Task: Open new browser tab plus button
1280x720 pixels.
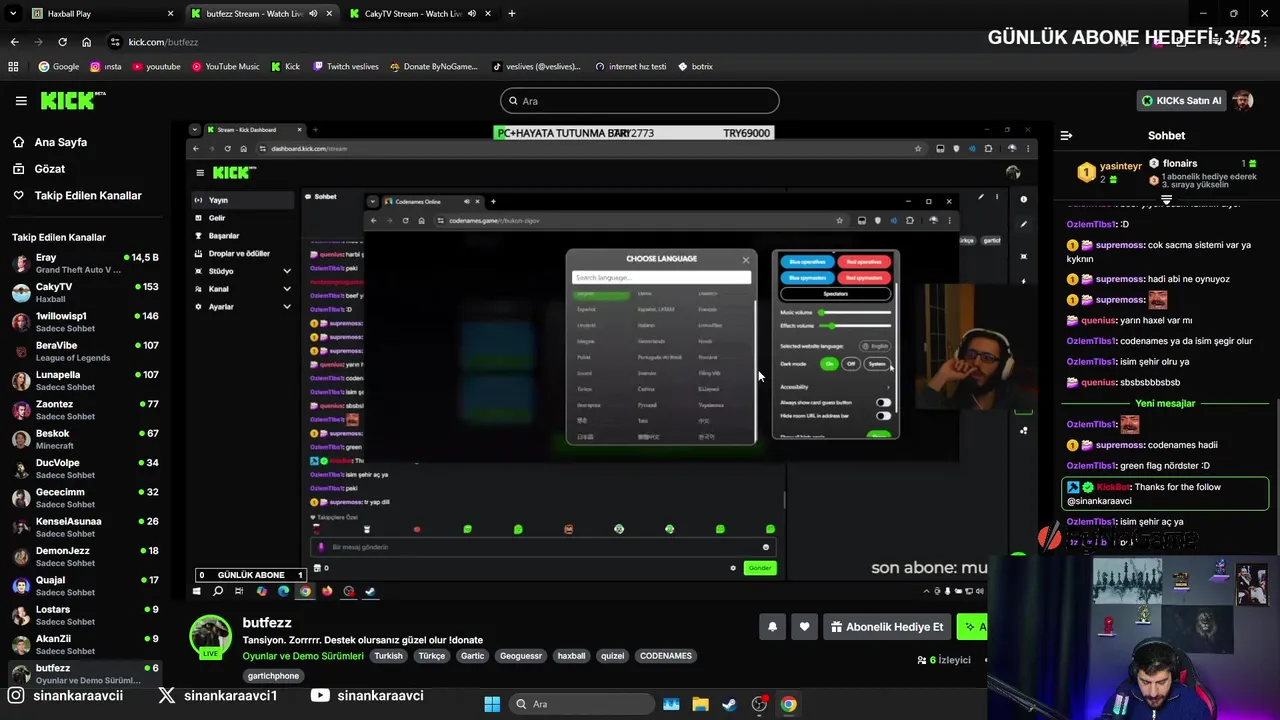Action: tap(511, 14)
